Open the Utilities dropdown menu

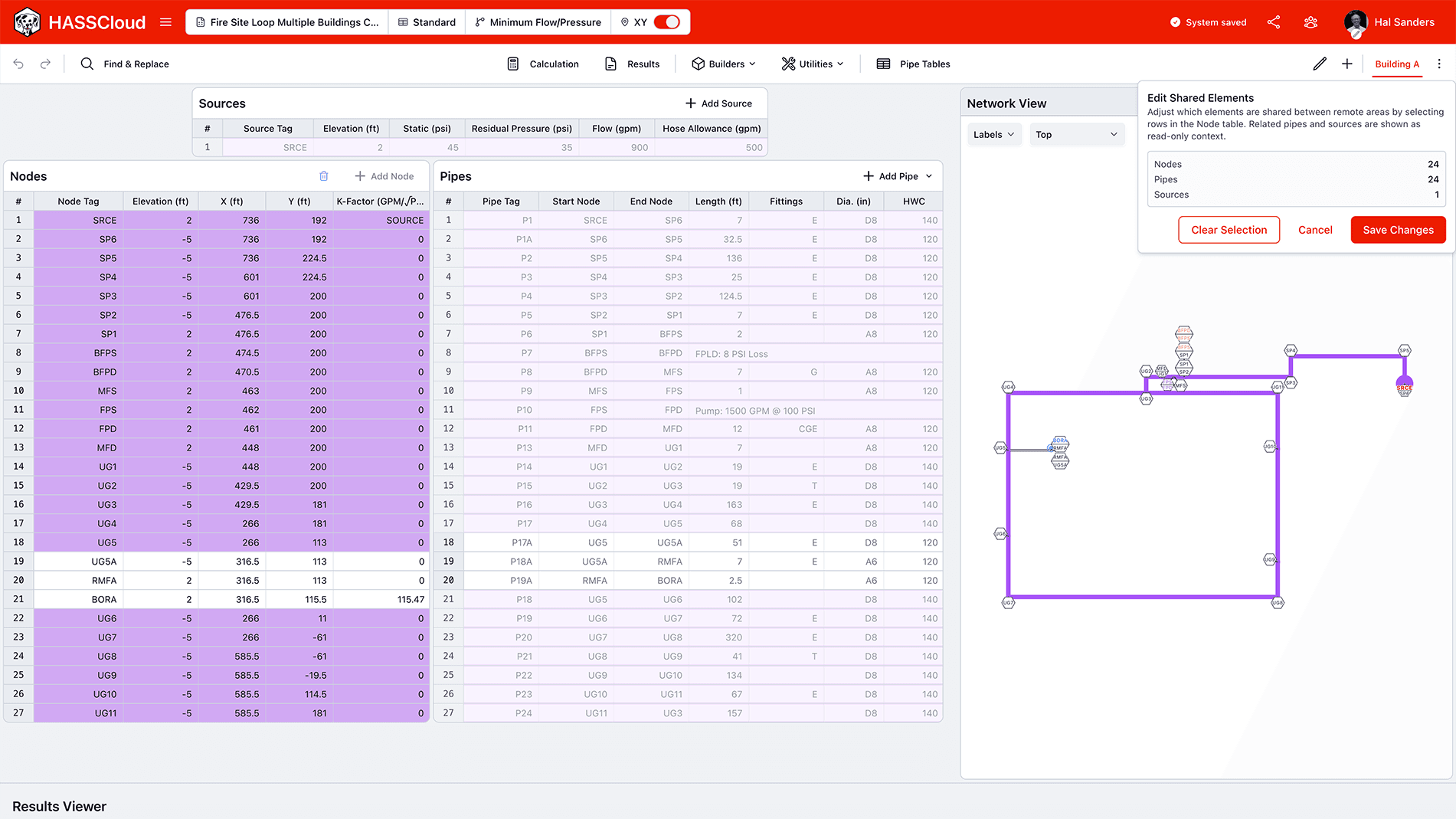(813, 64)
